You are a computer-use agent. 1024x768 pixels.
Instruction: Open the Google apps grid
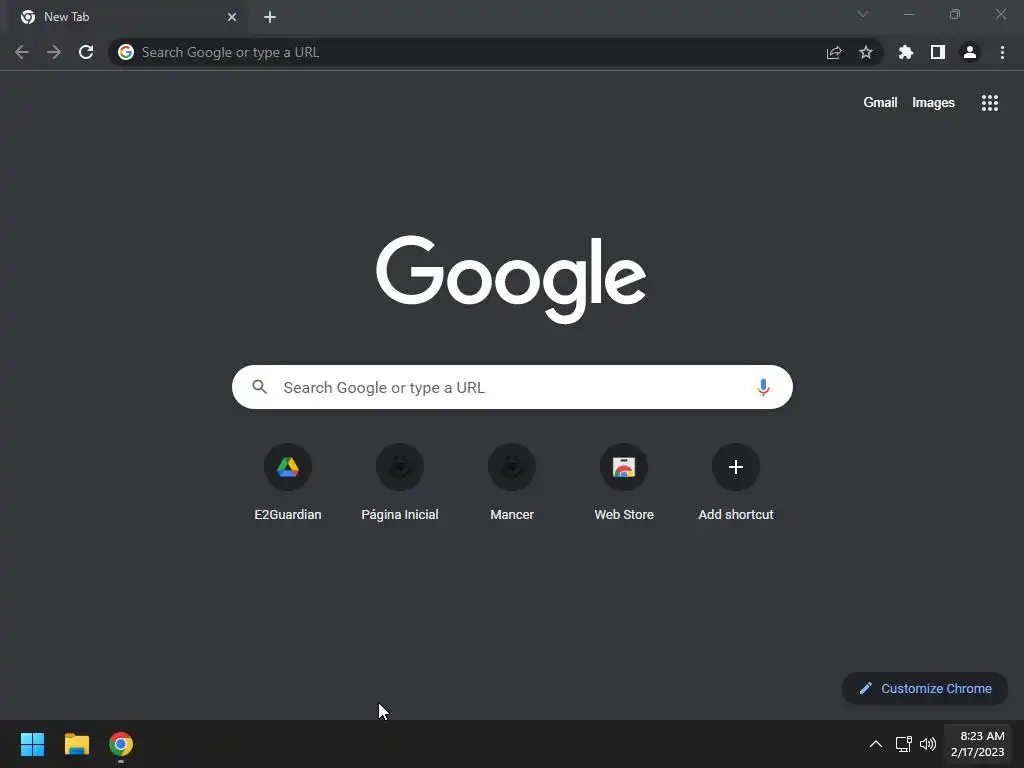pyautogui.click(x=990, y=103)
